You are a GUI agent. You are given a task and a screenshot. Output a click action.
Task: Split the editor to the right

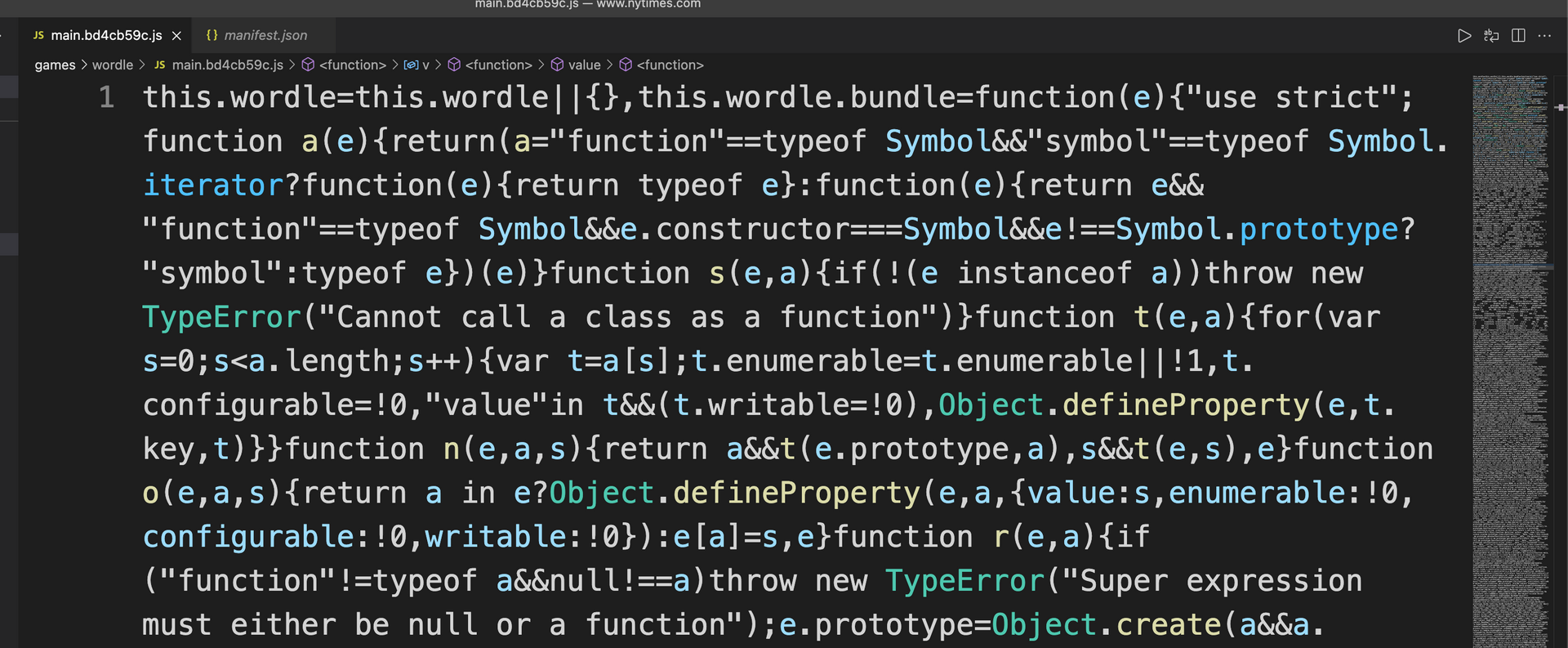click(x=1518, y=36)
